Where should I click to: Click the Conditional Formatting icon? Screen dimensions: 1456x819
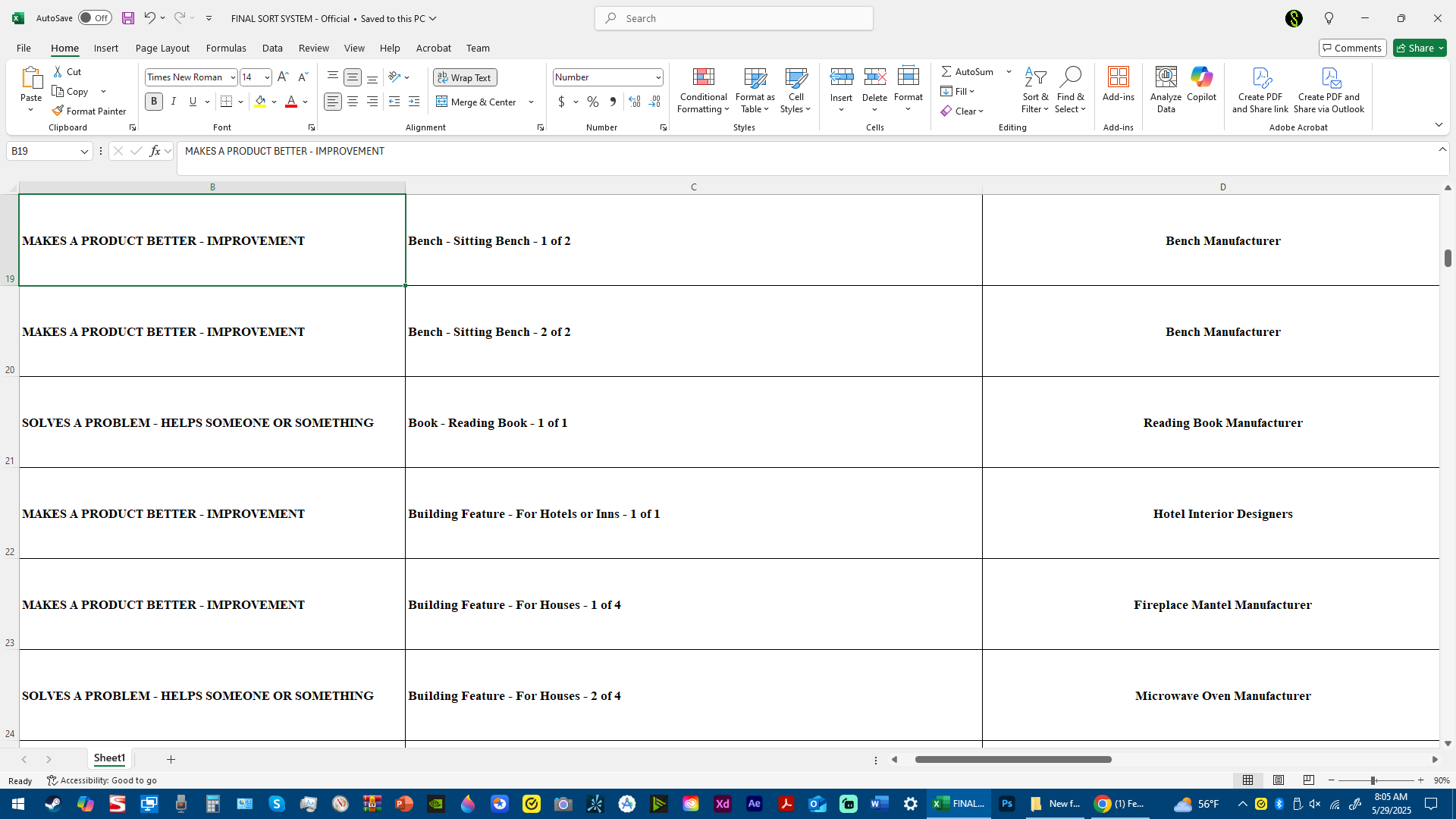pos(703,77)
